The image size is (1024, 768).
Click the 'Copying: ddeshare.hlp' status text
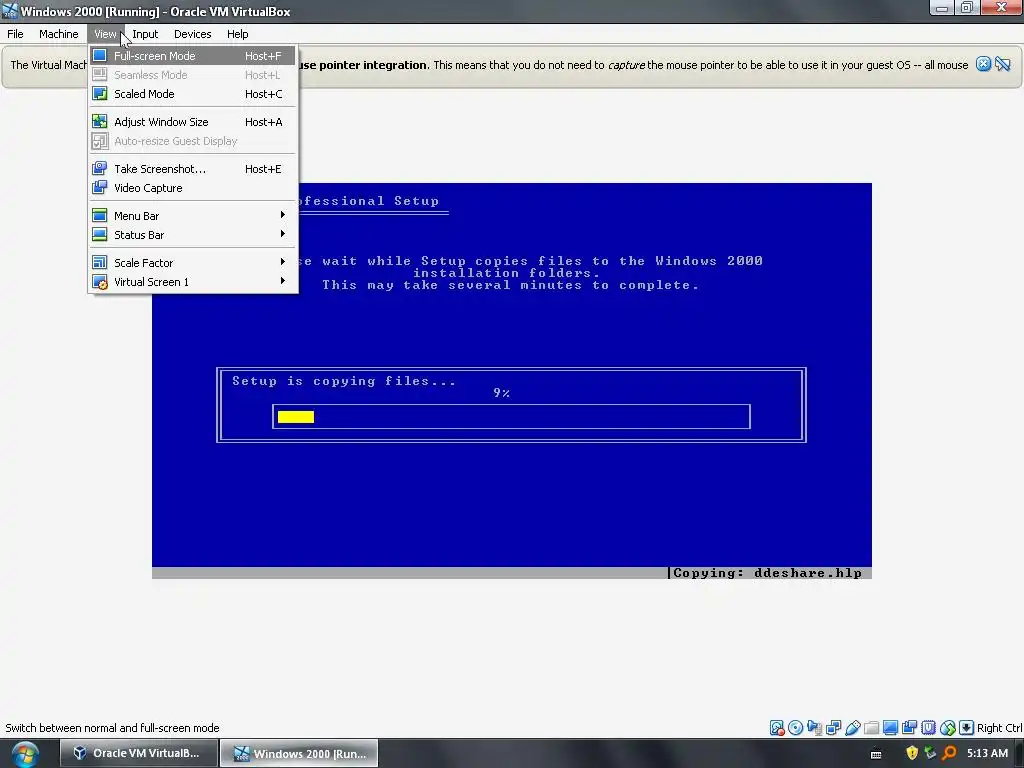(767, 573)
